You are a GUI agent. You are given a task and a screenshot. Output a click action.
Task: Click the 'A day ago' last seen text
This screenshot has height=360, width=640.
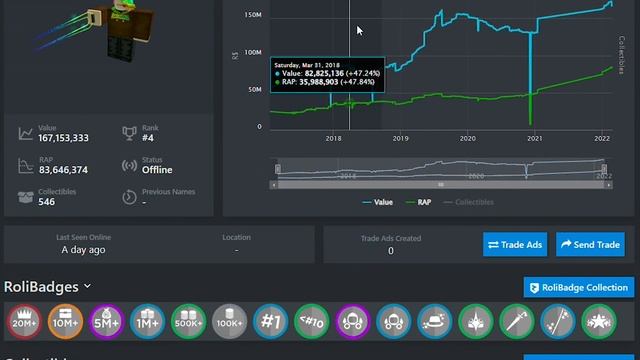click(83, 250)
